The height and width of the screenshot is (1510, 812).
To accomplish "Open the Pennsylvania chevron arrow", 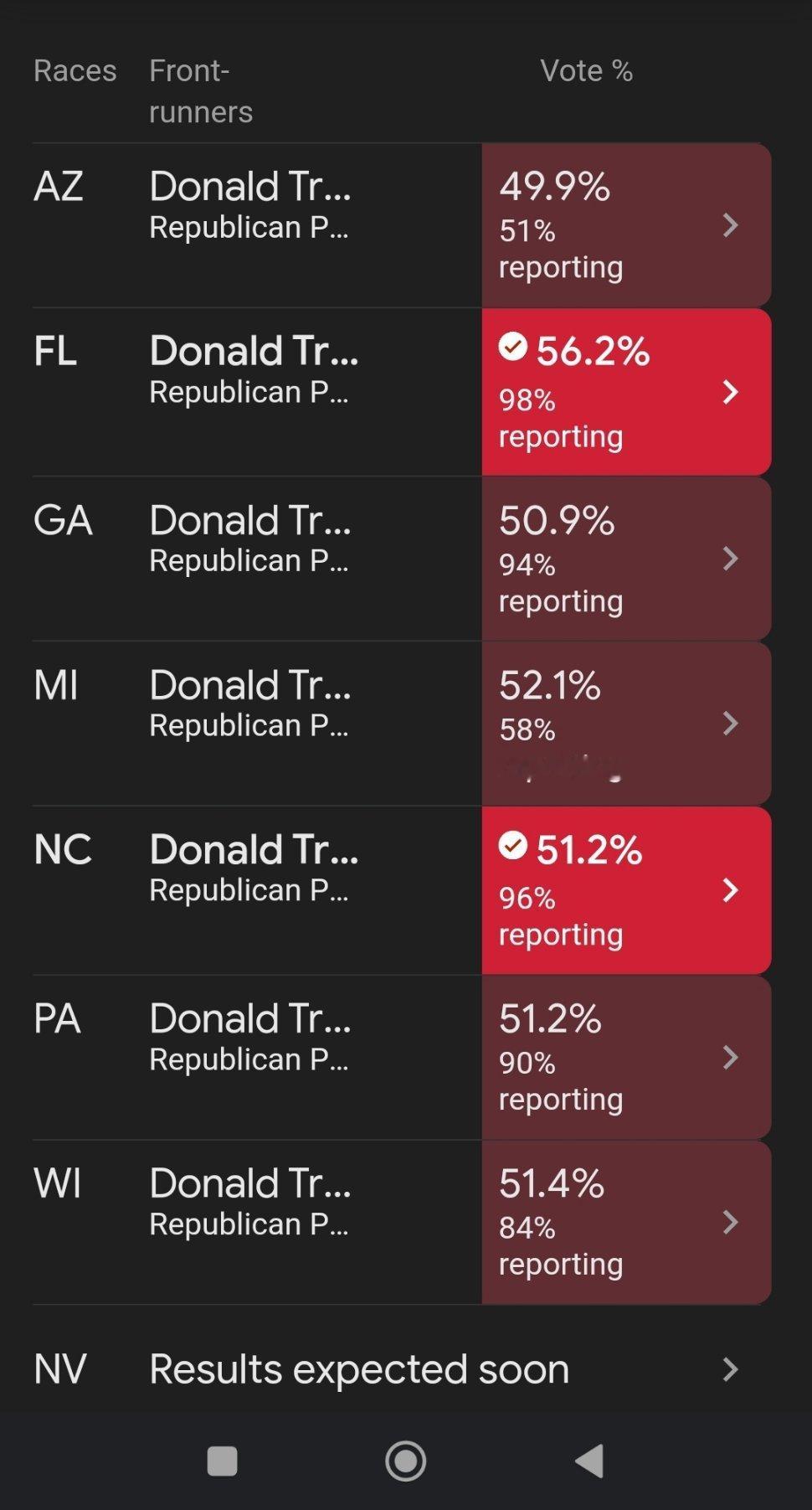I will 730,1058.
